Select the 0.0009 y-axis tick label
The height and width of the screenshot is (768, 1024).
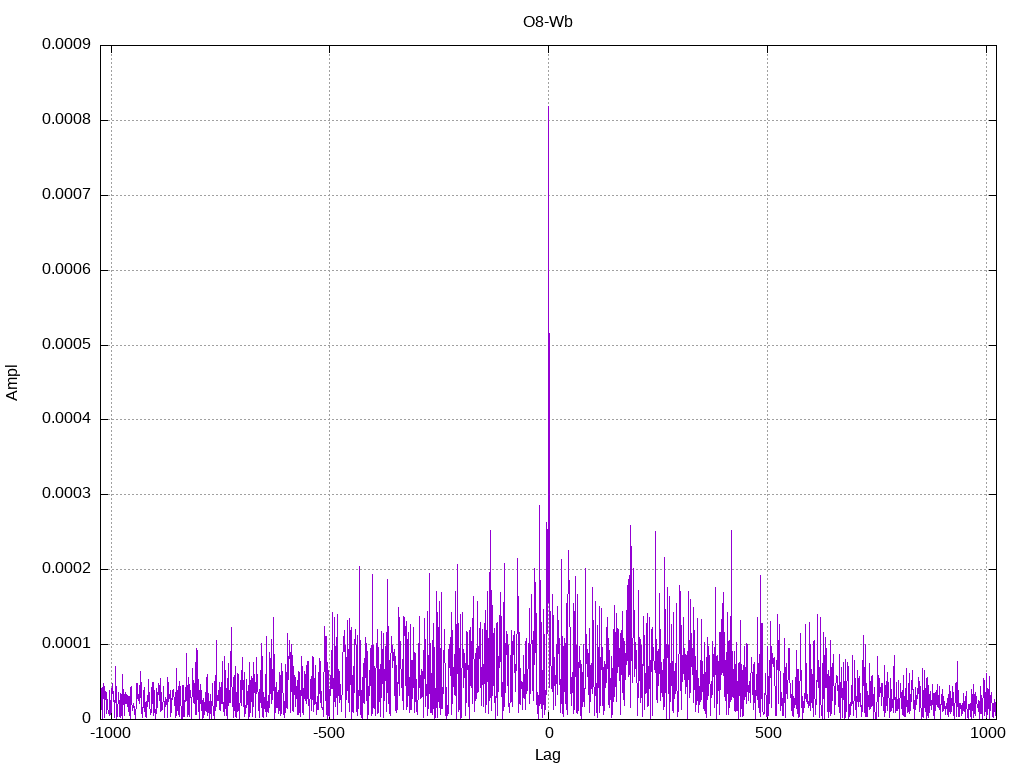click(x=66, y=45)
